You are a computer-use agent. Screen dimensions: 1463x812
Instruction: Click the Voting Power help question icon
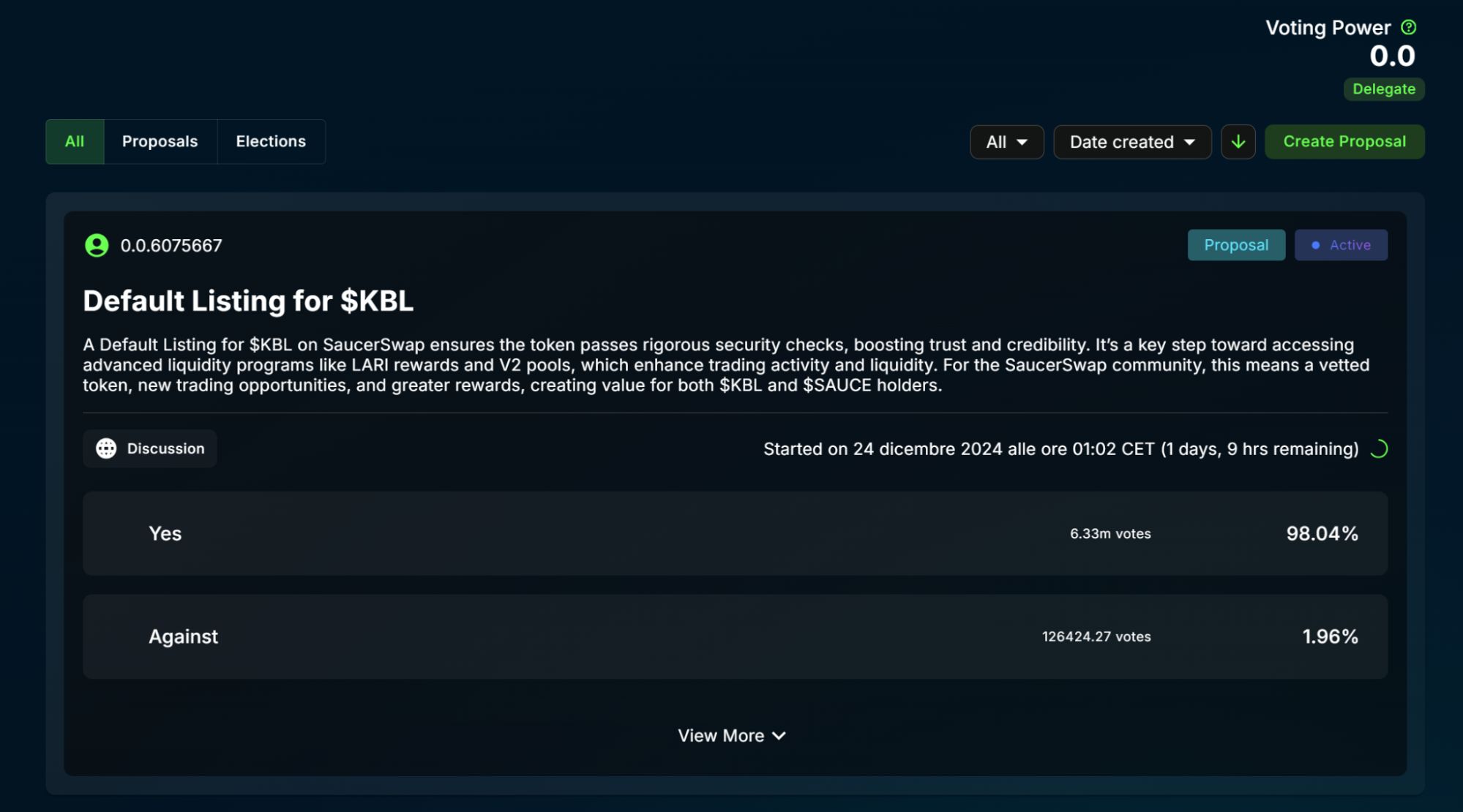click(x=1408, y=28)
